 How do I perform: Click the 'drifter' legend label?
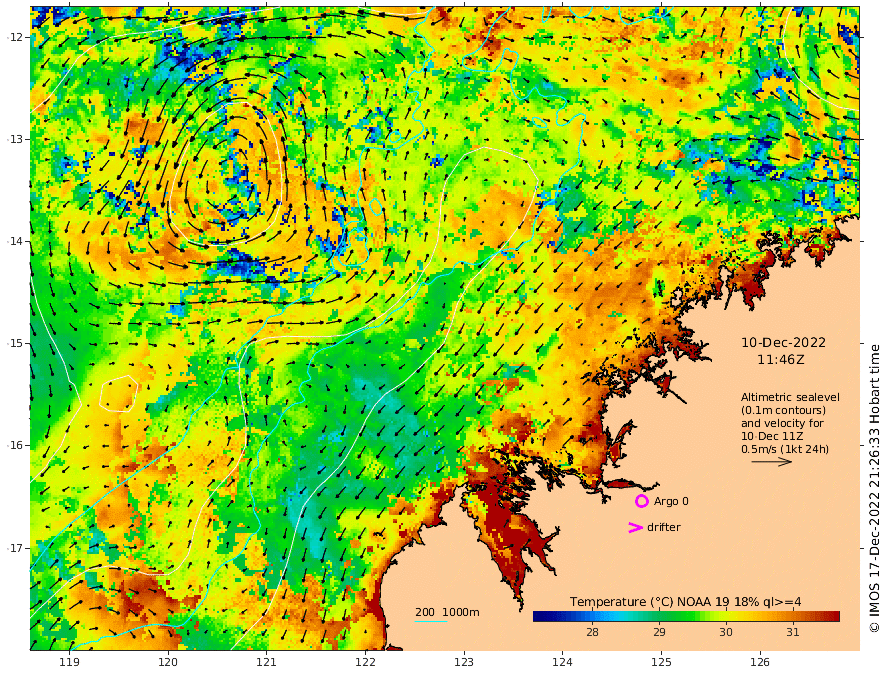(x=664, y=527)
